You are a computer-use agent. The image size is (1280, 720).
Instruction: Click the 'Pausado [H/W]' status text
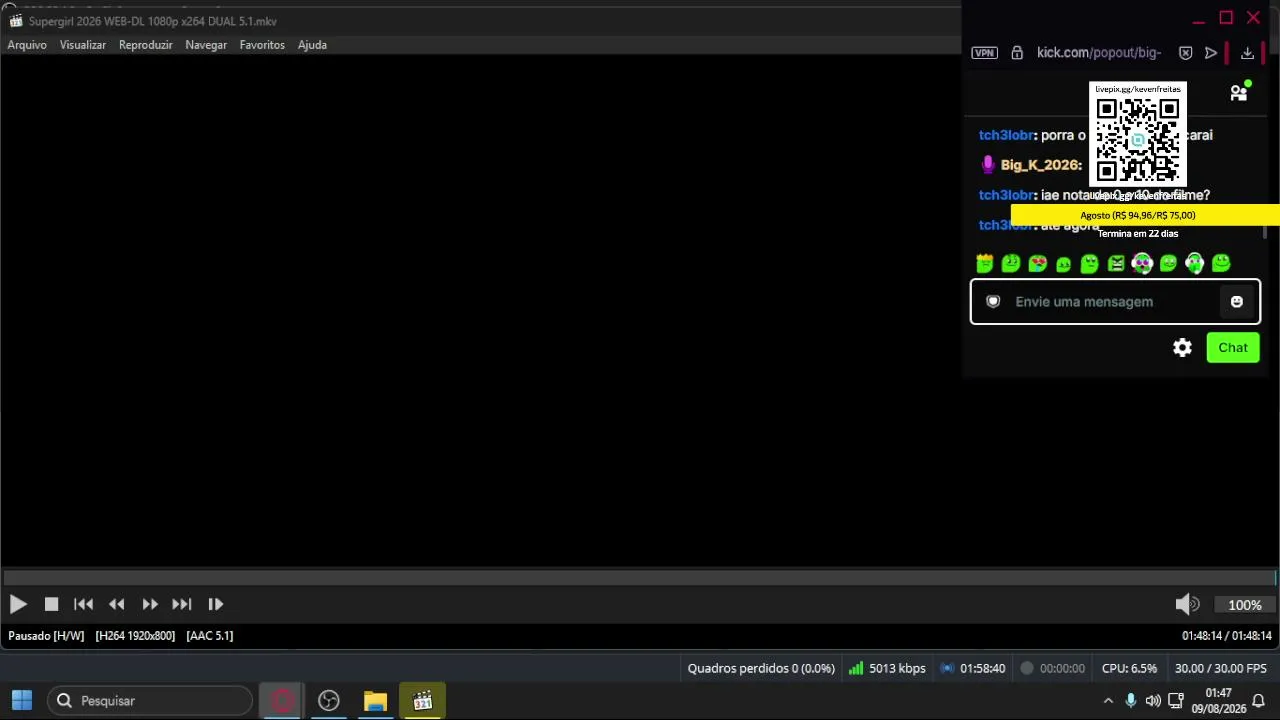[46, 636]
